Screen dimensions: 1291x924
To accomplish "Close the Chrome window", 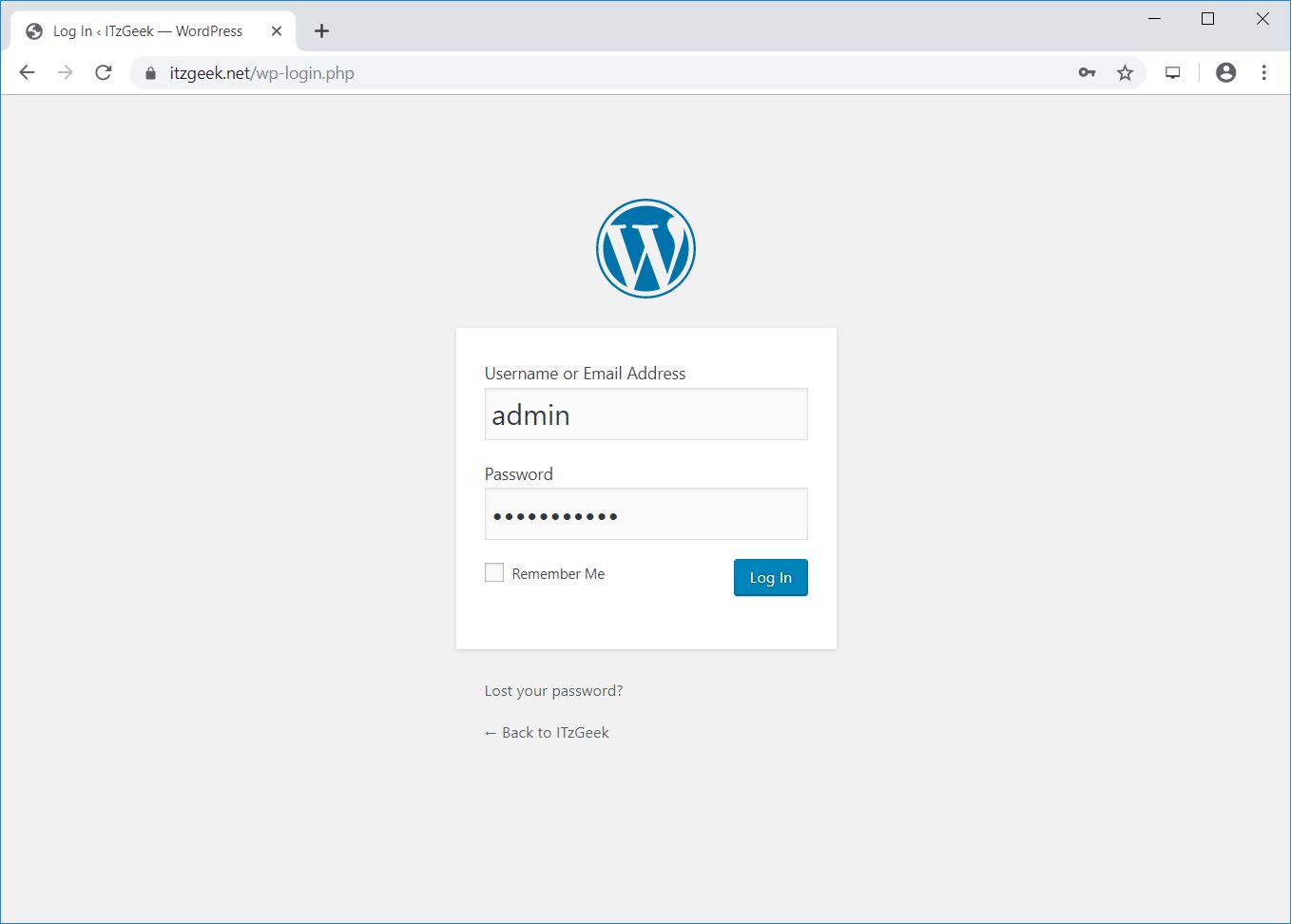I will click(x=1262, y=19).
